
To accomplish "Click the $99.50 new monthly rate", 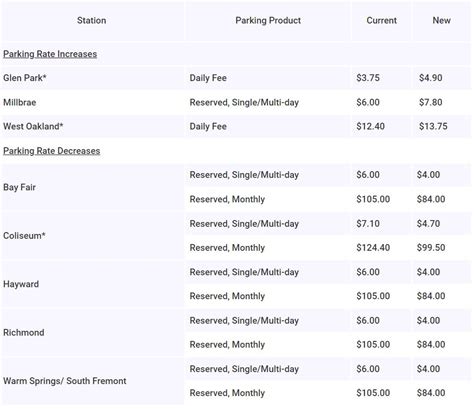I will [x=431, y=248].
